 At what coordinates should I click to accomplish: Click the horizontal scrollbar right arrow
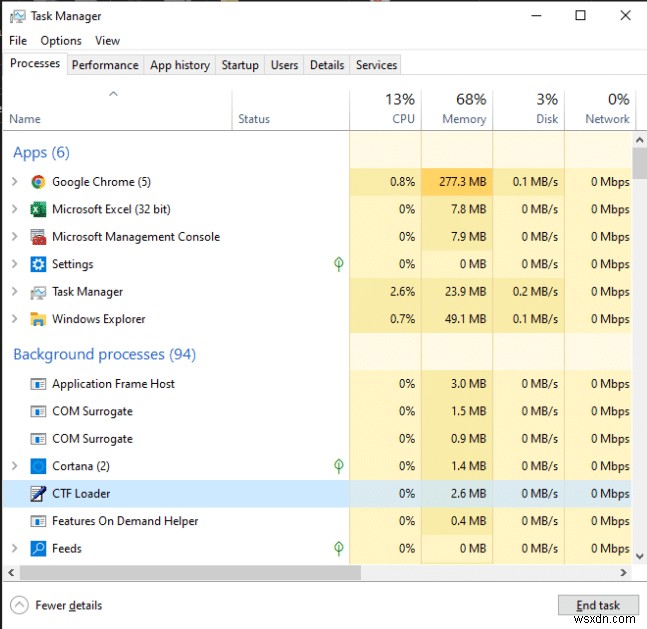pyautogui.click(x=623, y=572)
